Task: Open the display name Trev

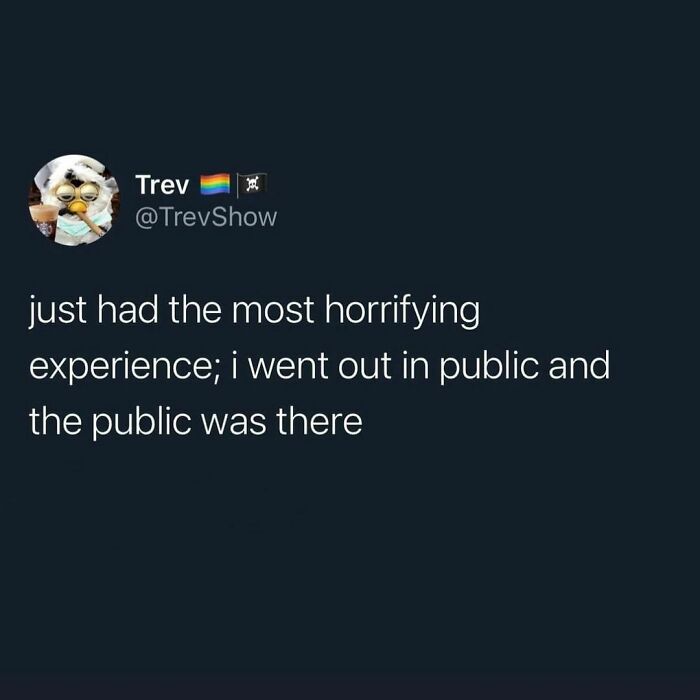Action: [x=162, y=185]
